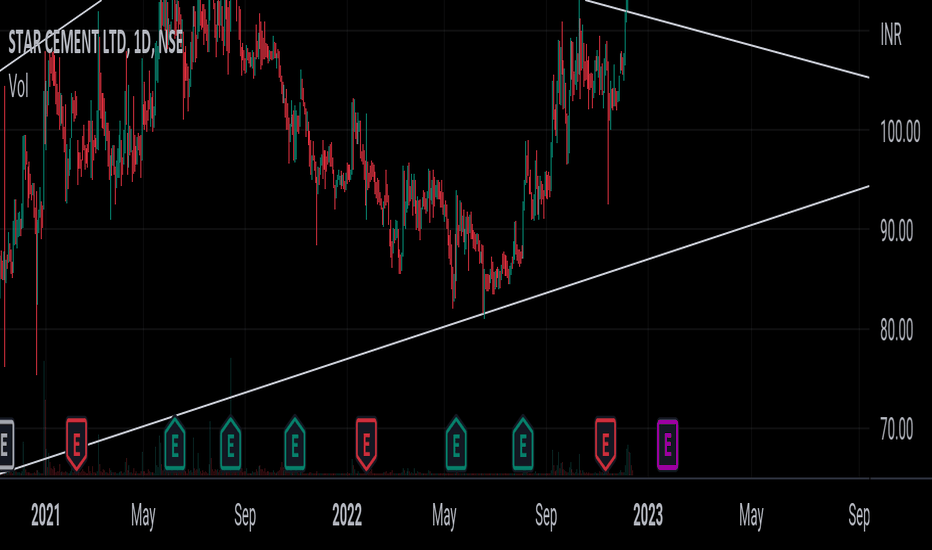Click the 2022 time axis label
Image resolution: width=932 pixels, height=550 pixels.
tap(347, 515)
